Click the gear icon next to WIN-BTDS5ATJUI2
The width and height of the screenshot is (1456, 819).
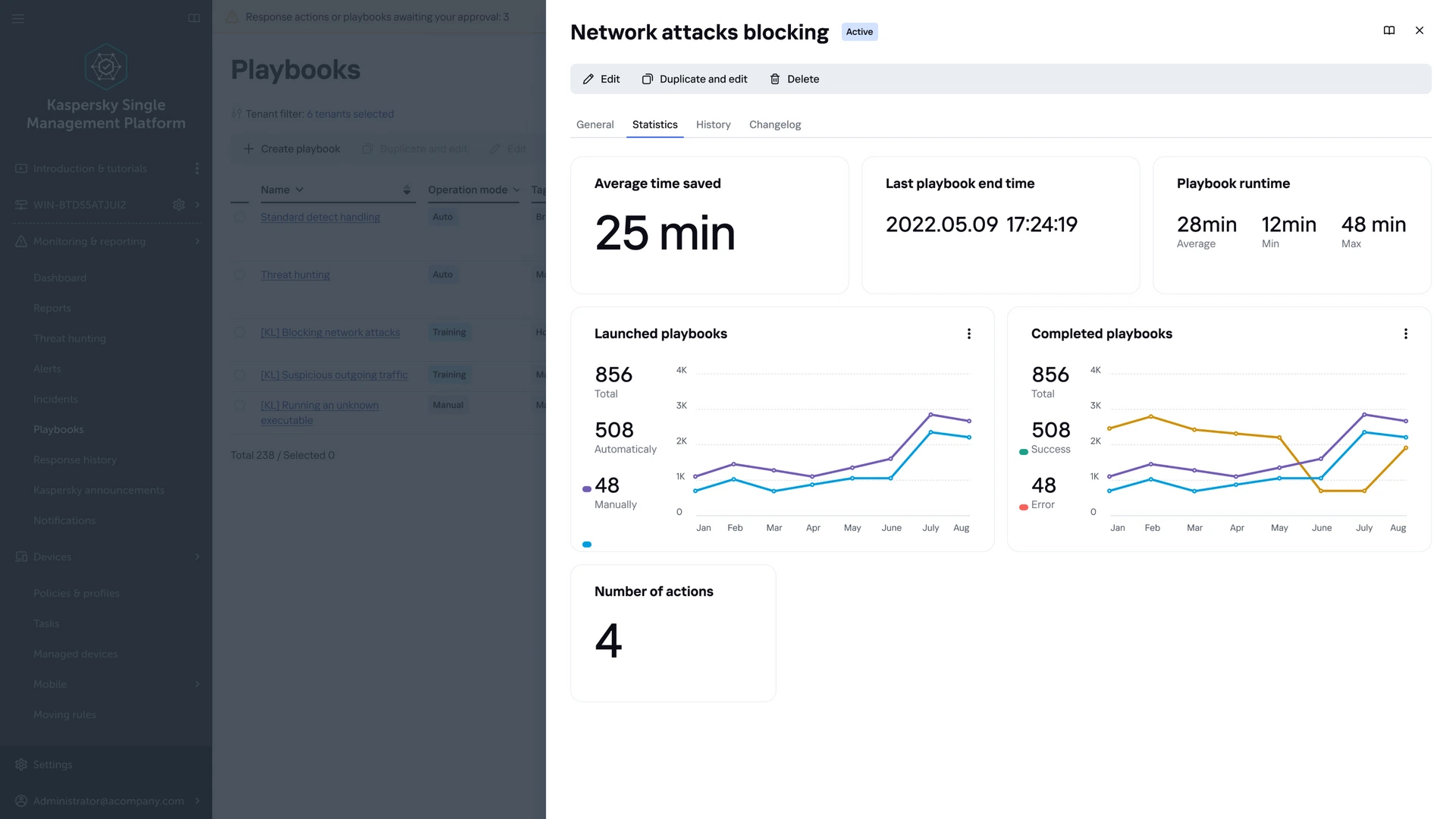[179, 205]
